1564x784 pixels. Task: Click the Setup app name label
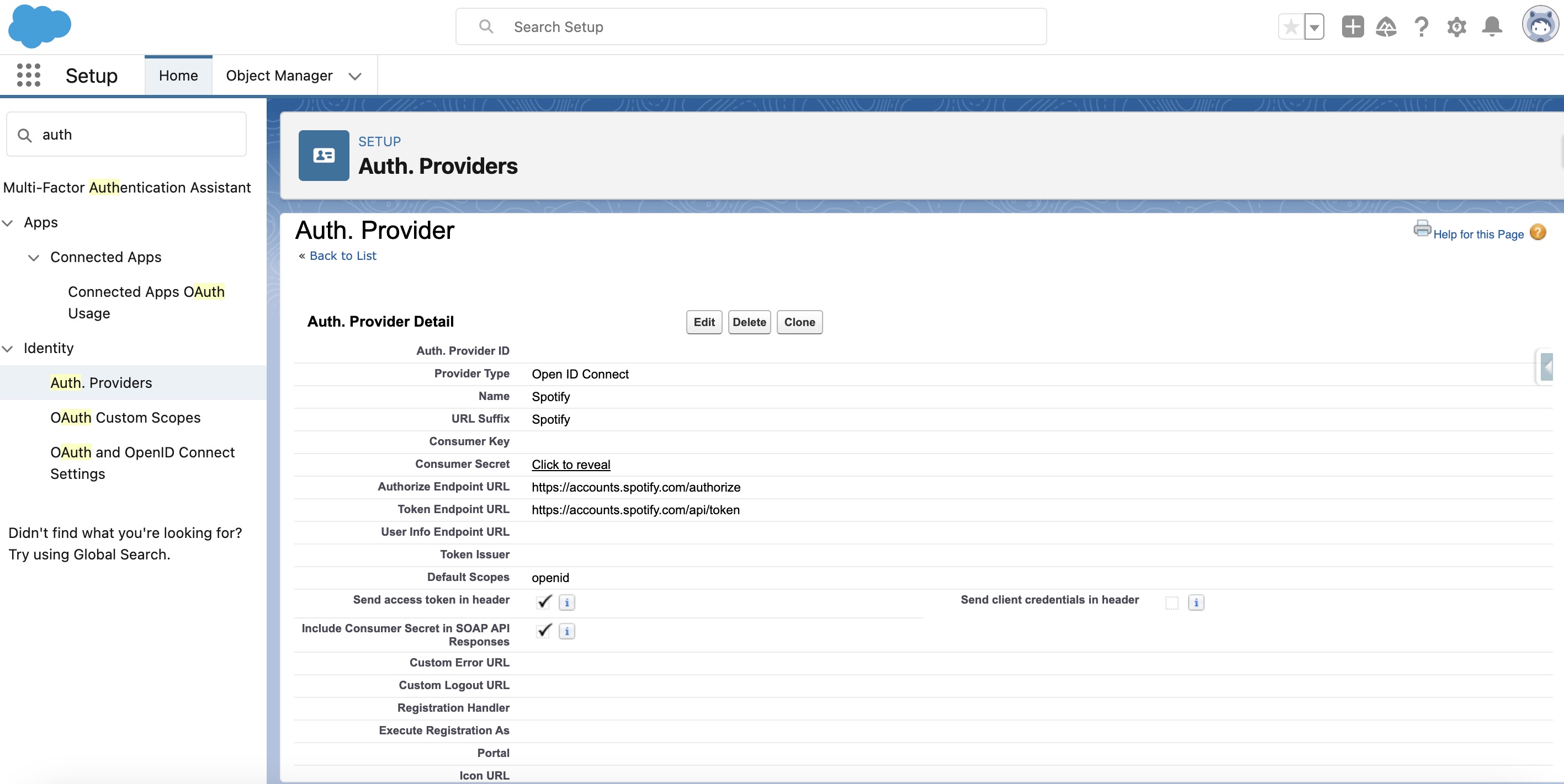91,75
